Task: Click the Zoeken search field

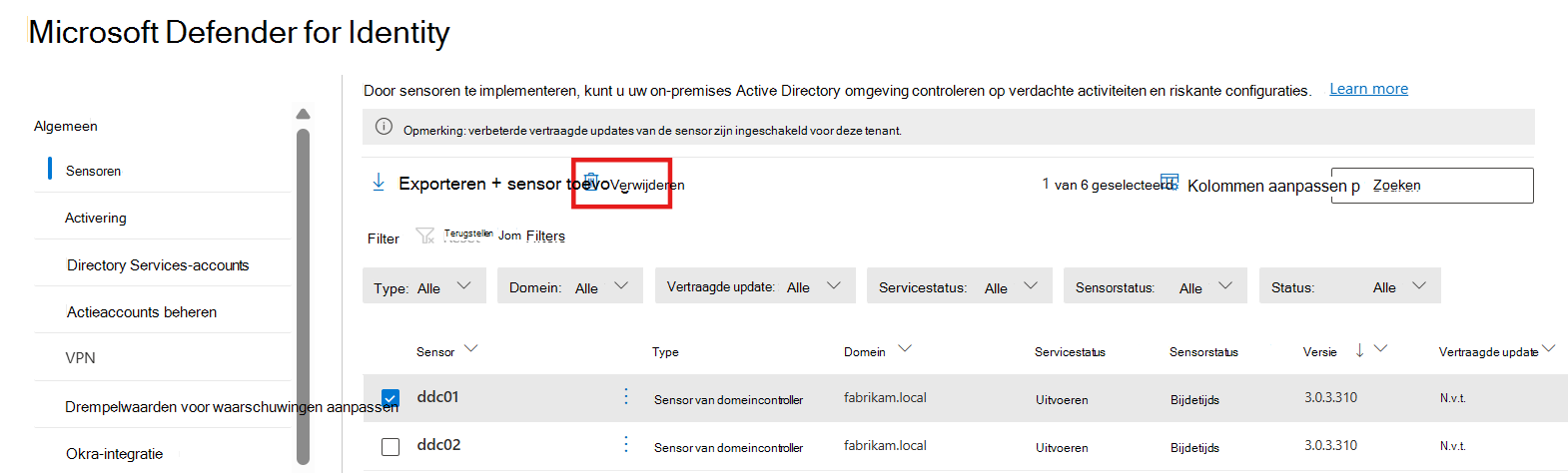Action: click(1432, 186)
